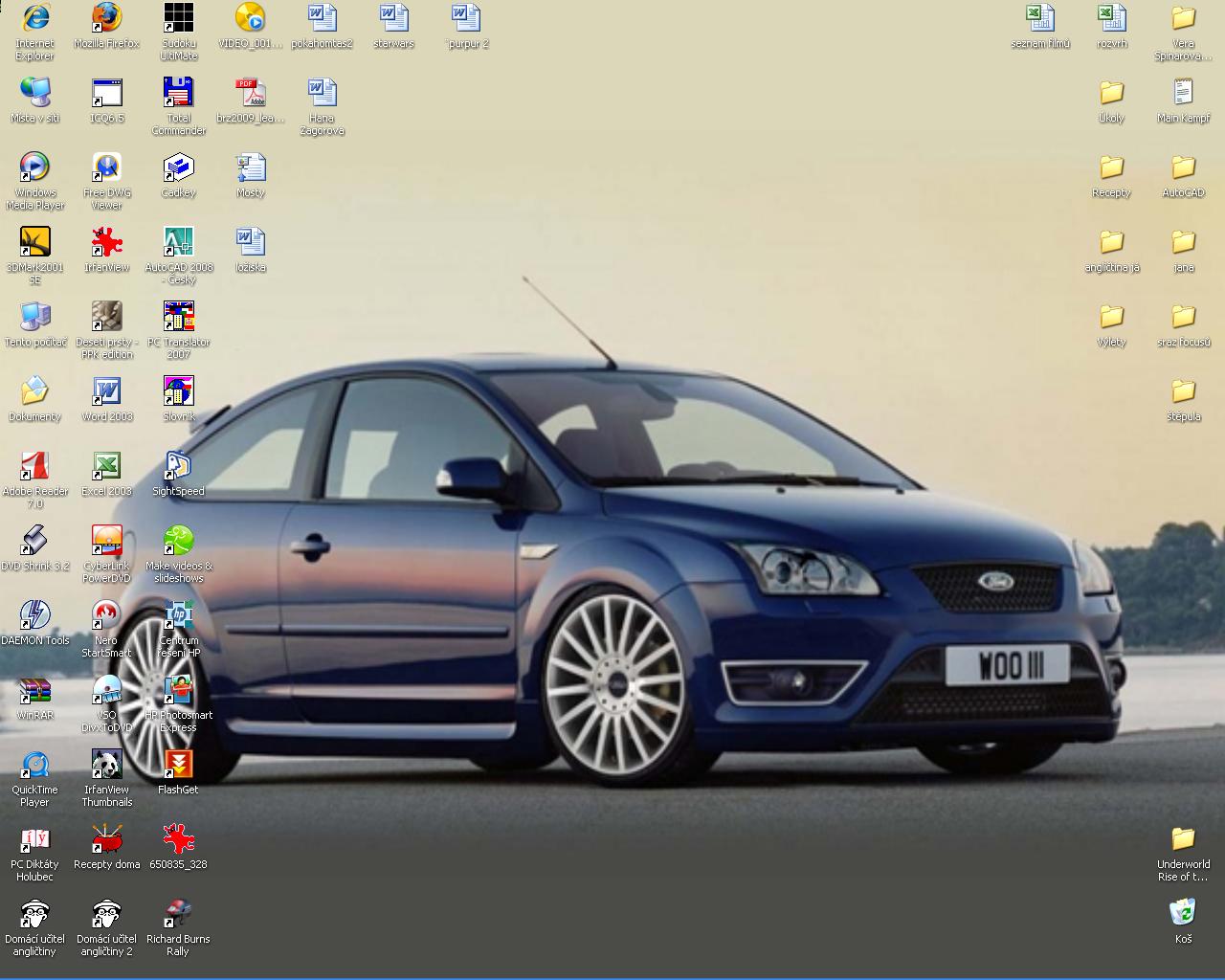Select the Recepty folder

tap(1111, 167)
